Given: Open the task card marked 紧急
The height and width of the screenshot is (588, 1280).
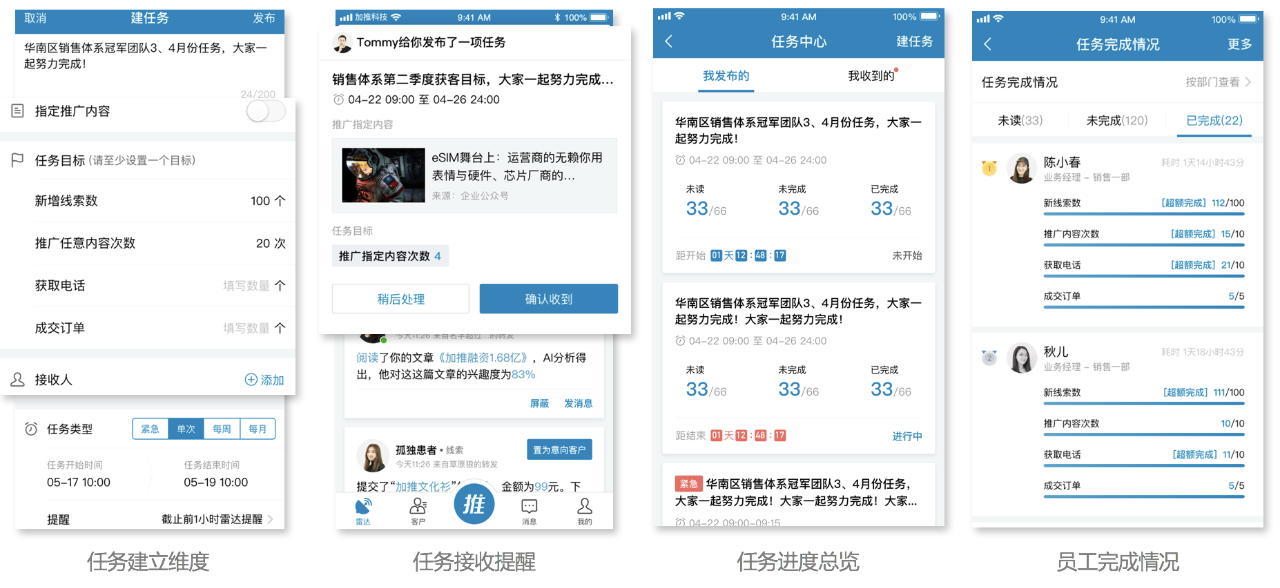Looking at the screenshot, I should (x=798, y=494).
